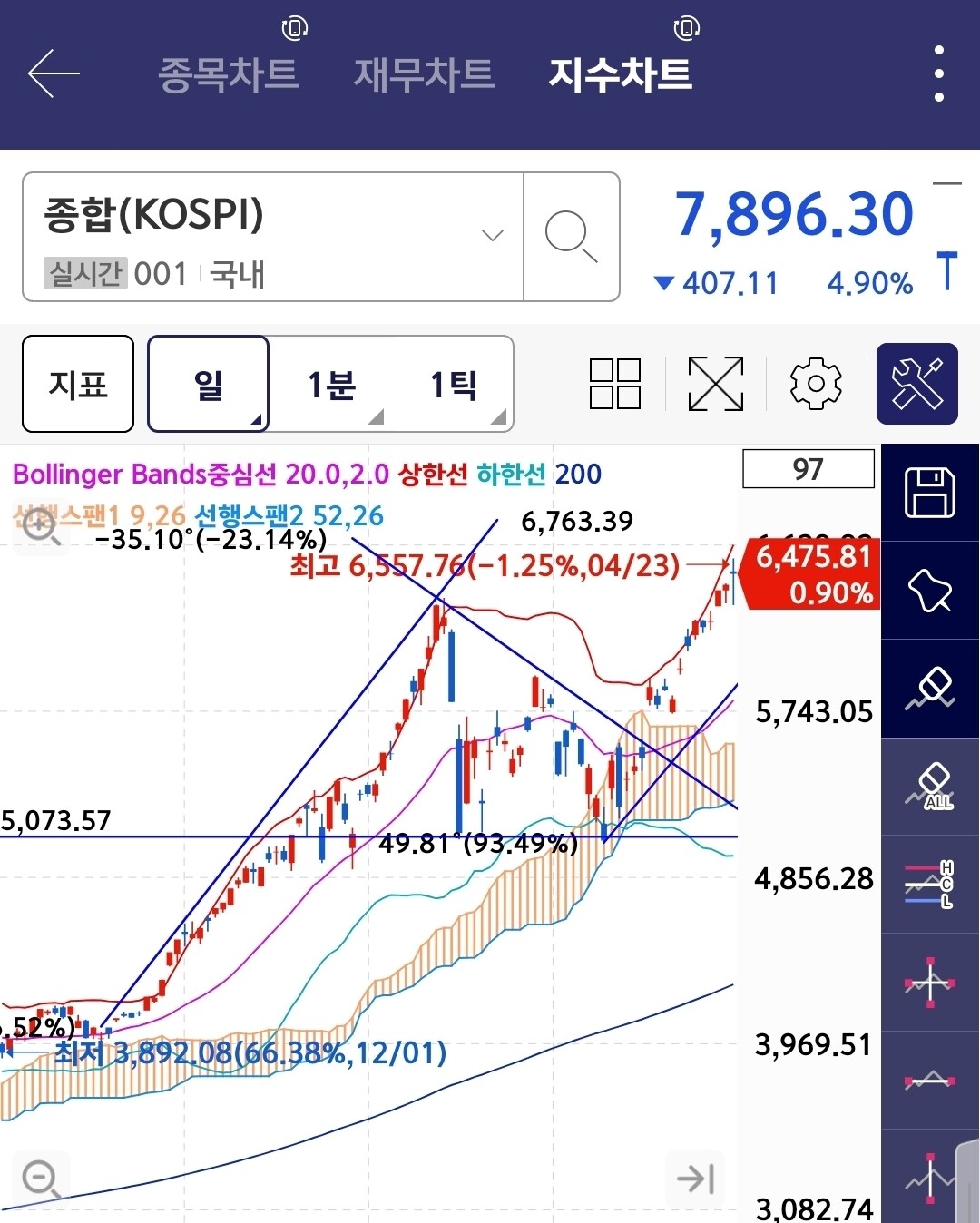
Task: Switch to 종목차트 tab
Action: [x=228, y=74]
